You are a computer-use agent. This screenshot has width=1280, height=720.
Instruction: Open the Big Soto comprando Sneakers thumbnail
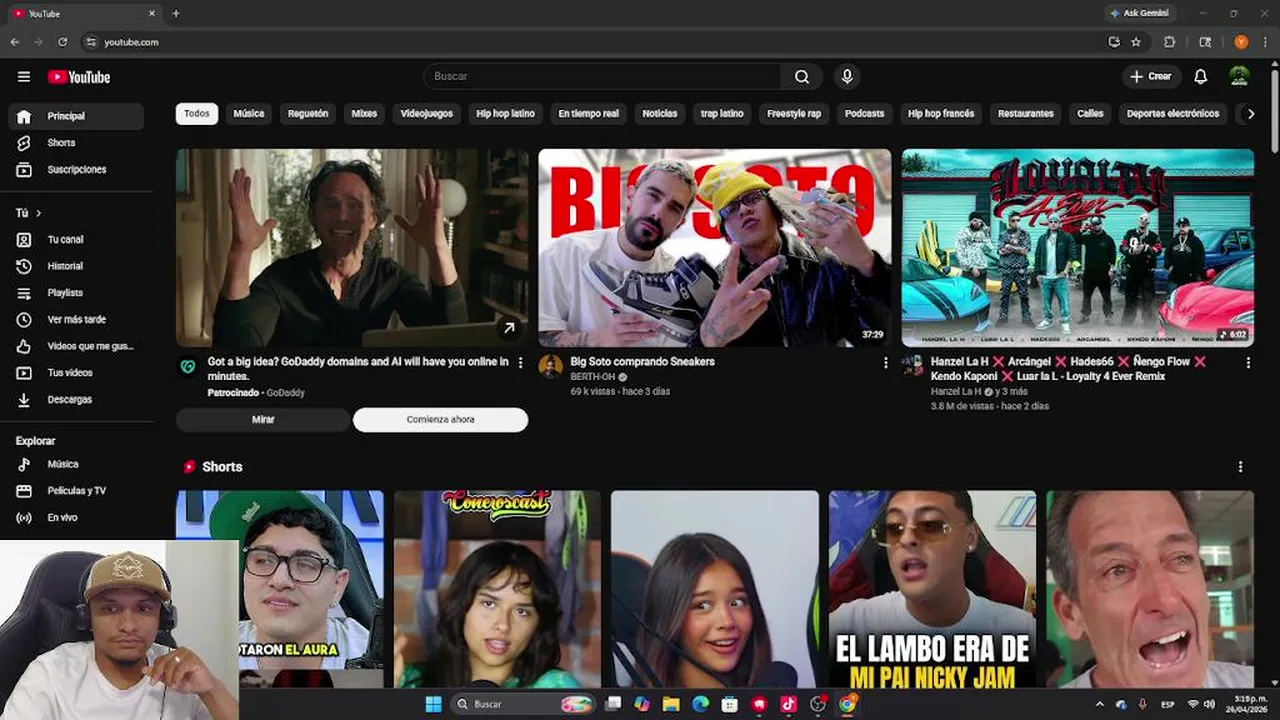click(x=714, y=247)
